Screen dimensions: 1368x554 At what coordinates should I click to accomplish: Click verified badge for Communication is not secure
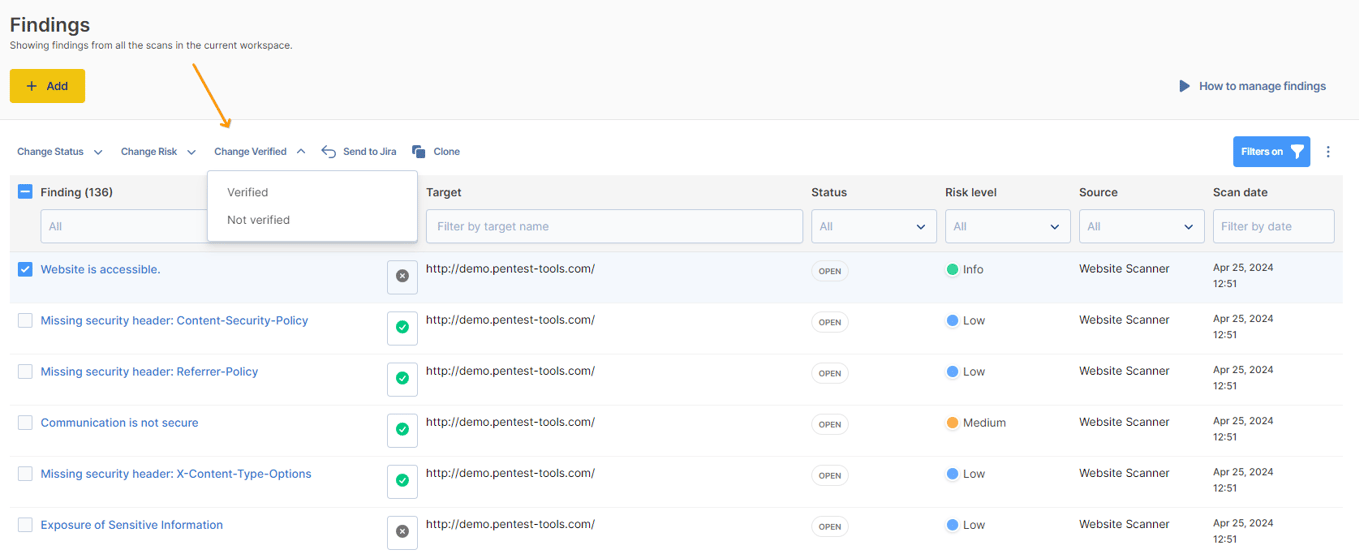tap(402, 429)
